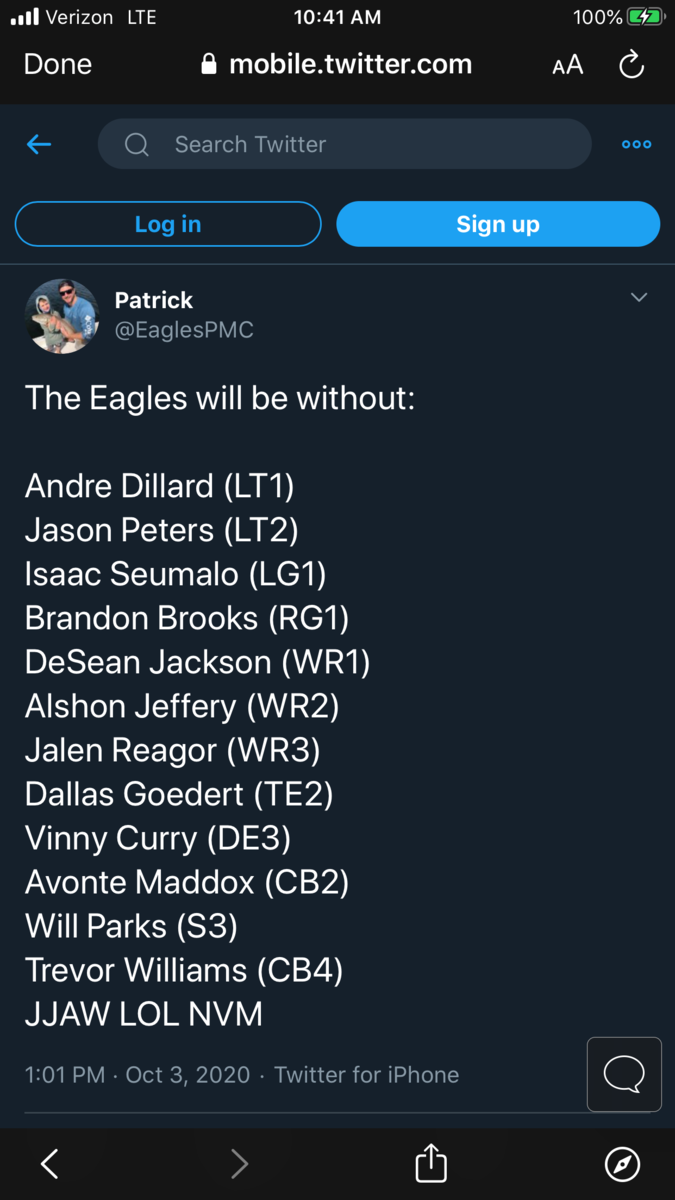The image size is (675, 1200).
Task: Open the AA text size menu
Action: pyautogui.click(x=567, y=65)
